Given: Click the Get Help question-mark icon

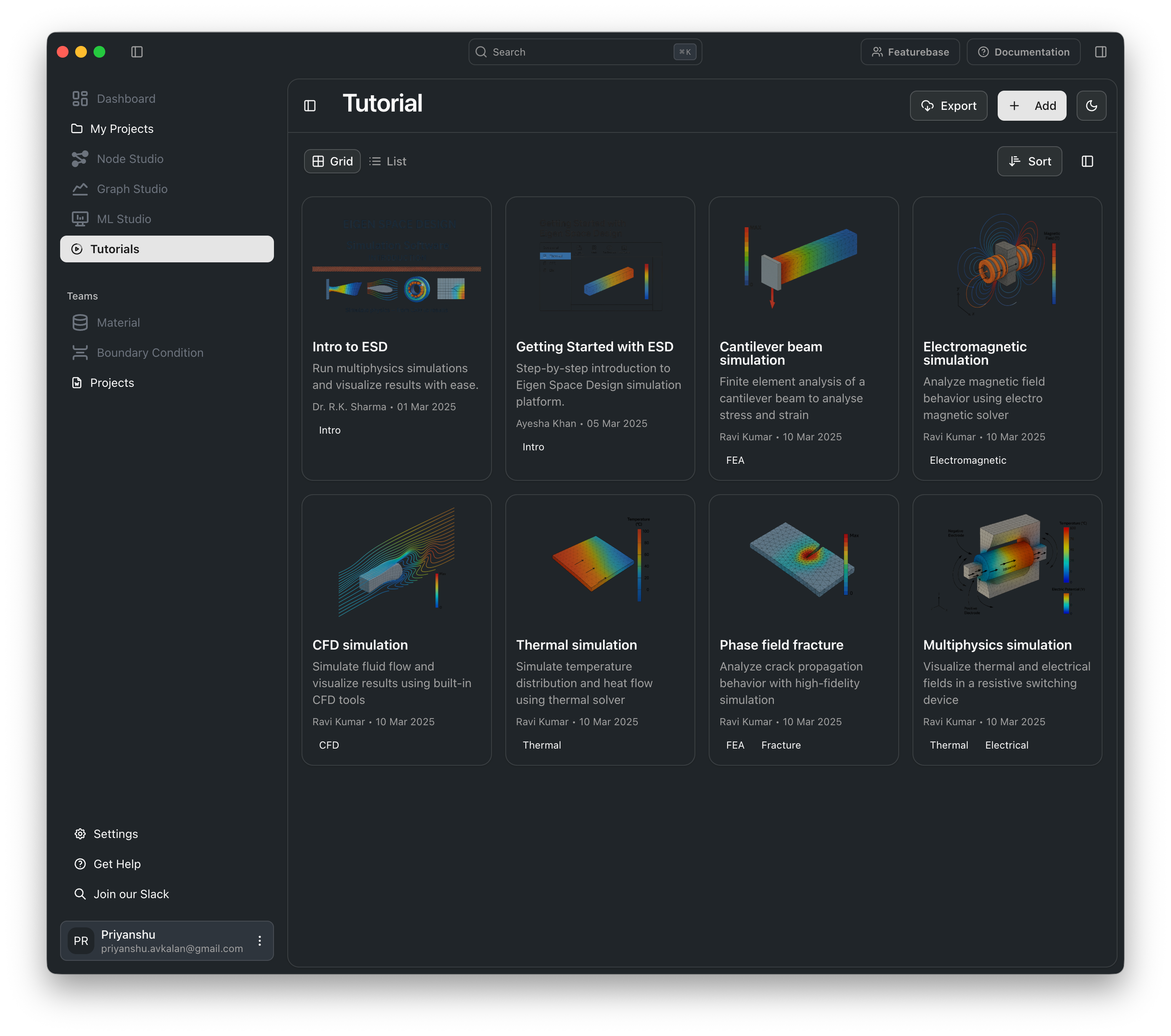Looking at the screenshot, I should pyautogui.click(x=80, y=863).
